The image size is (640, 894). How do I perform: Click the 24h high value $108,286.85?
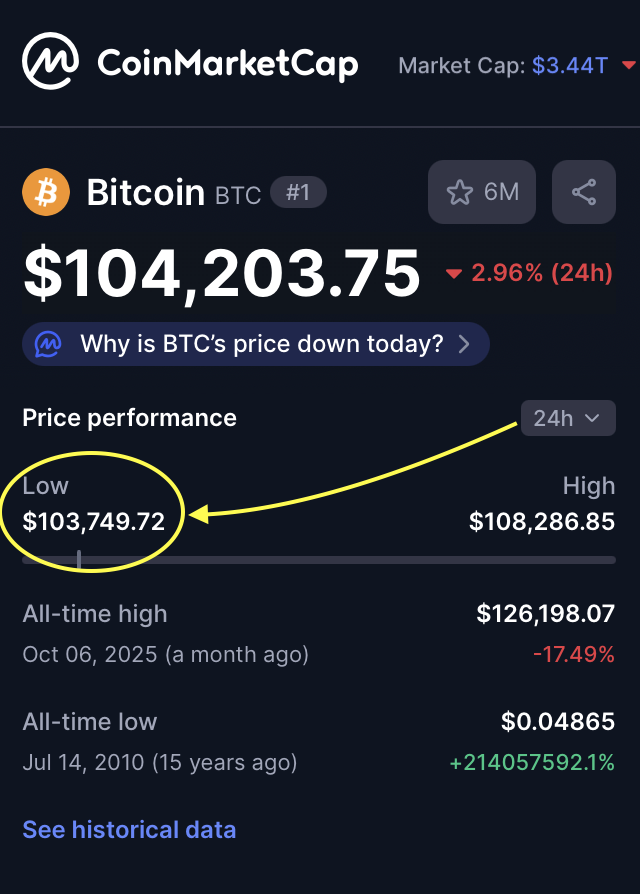coord(541,521)
